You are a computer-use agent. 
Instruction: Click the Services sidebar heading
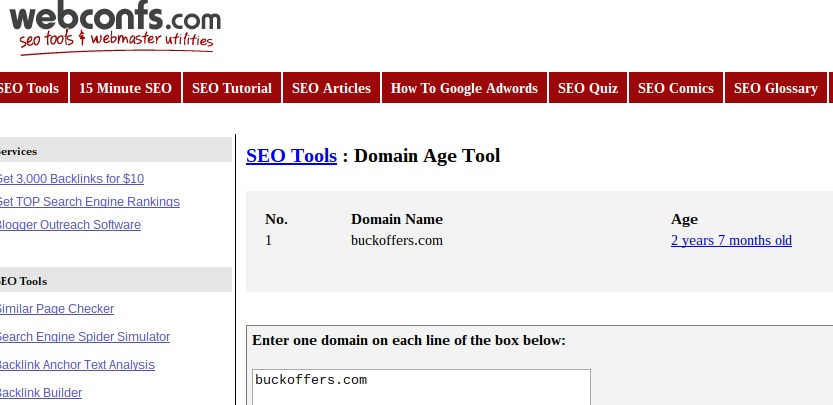(115, 151)
